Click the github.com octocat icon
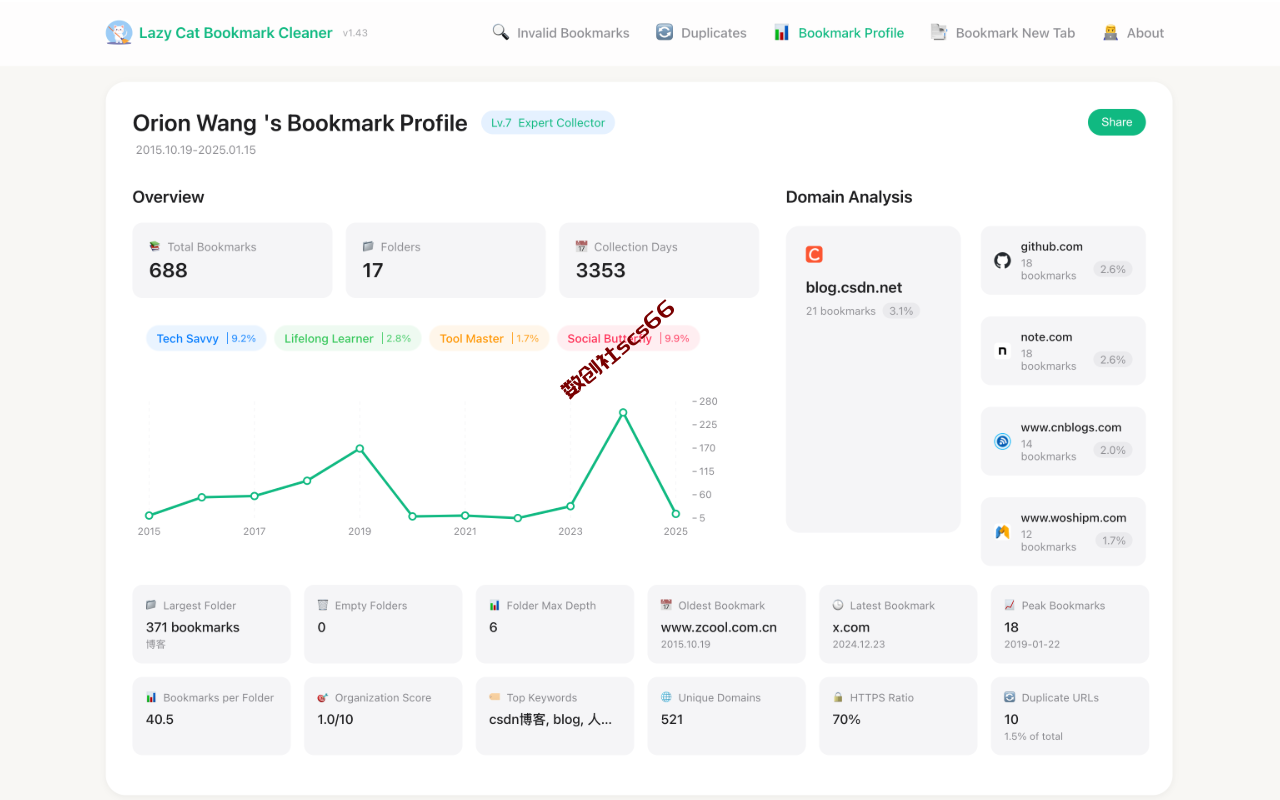1280x800 pixels. 1002,260
